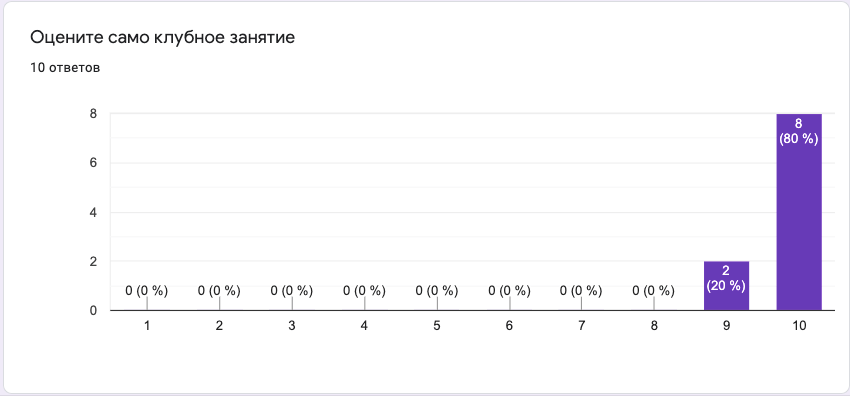Select the '8 (80 %)' bar label

pos(799,132)
